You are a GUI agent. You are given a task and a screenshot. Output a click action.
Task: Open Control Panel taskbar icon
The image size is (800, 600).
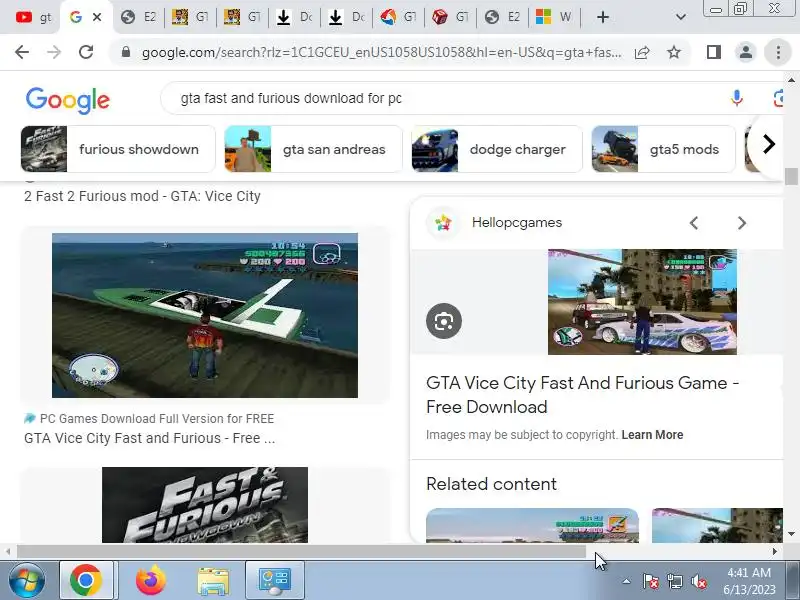pyautogui.click(x=274, y=581)
